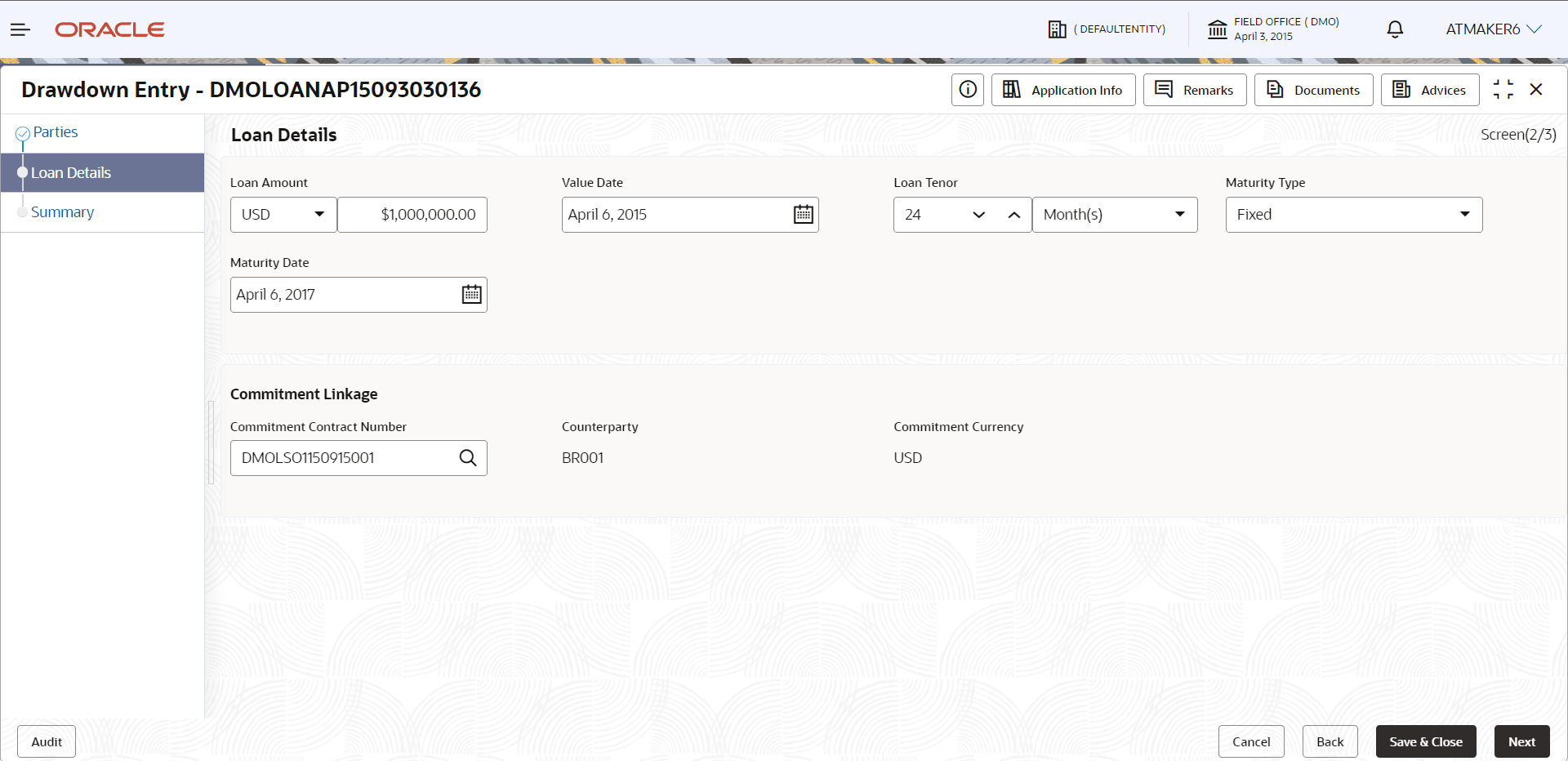Screen dimensions: 1568x761
Task: Open the hamburger navigation menu
Action: 20,29
